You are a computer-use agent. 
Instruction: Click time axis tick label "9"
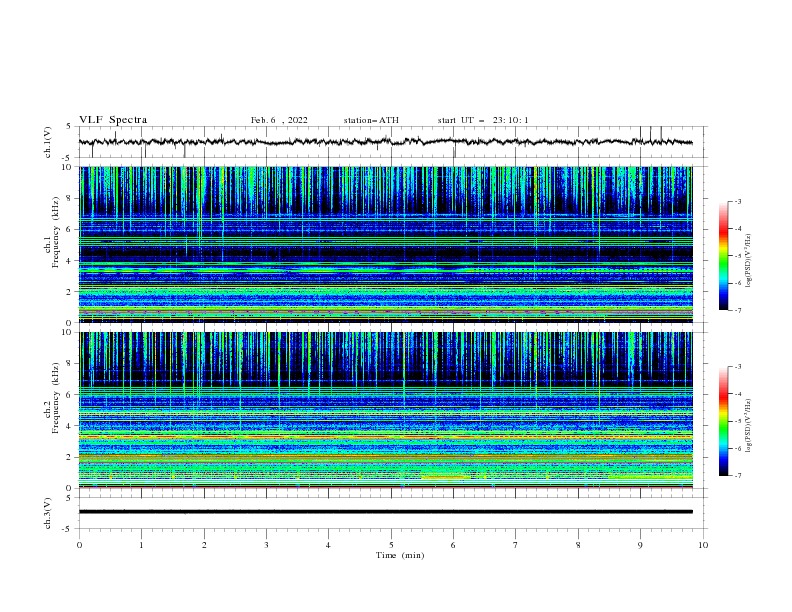[640, 545]
